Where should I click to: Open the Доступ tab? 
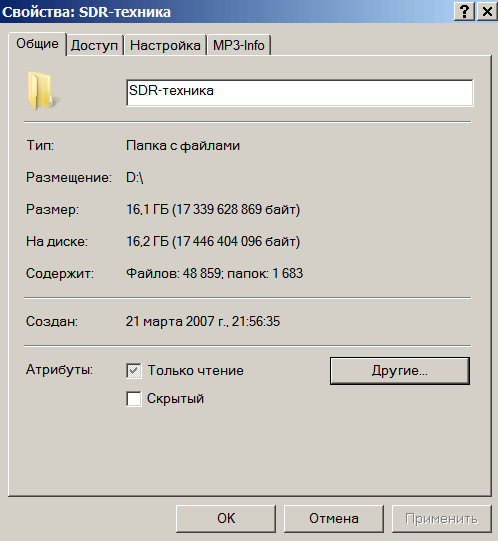94,46
